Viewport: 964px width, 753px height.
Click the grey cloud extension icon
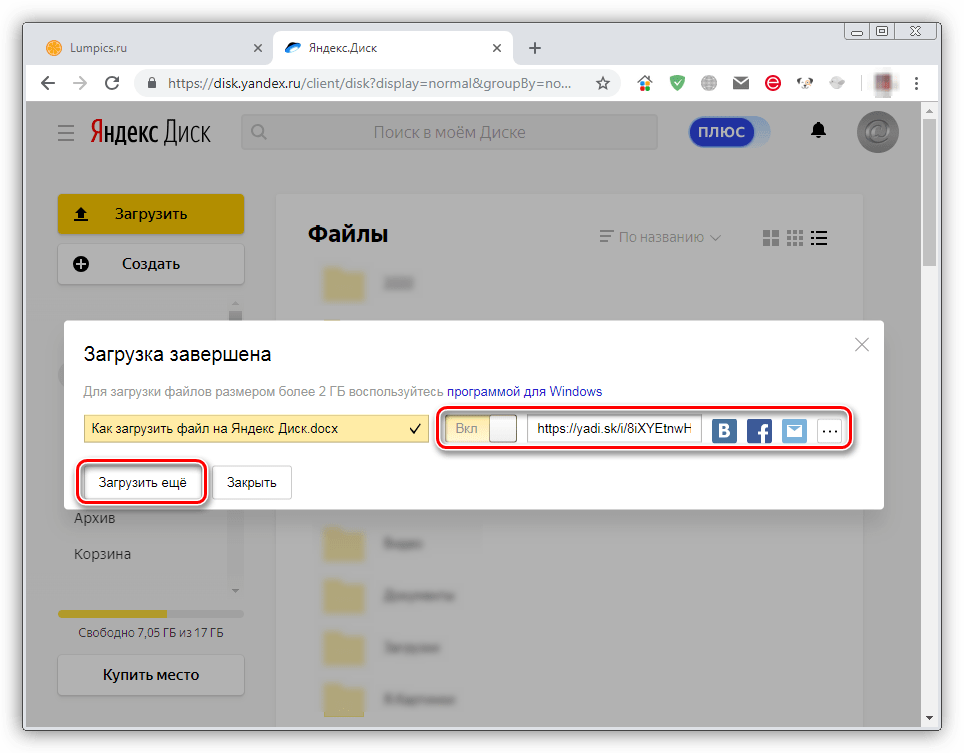(x=837, y=83)
